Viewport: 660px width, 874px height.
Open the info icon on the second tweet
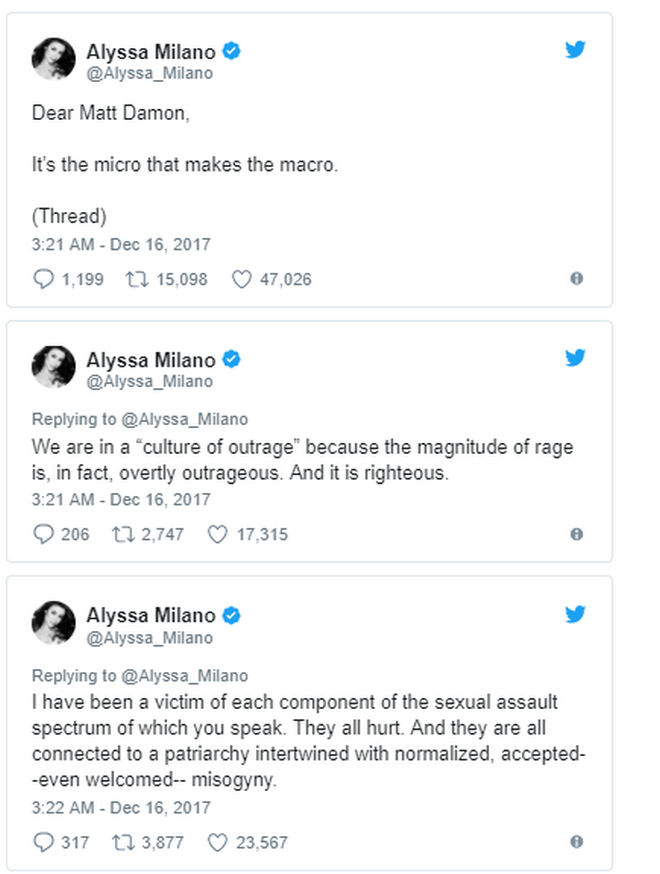click(576, 534)
